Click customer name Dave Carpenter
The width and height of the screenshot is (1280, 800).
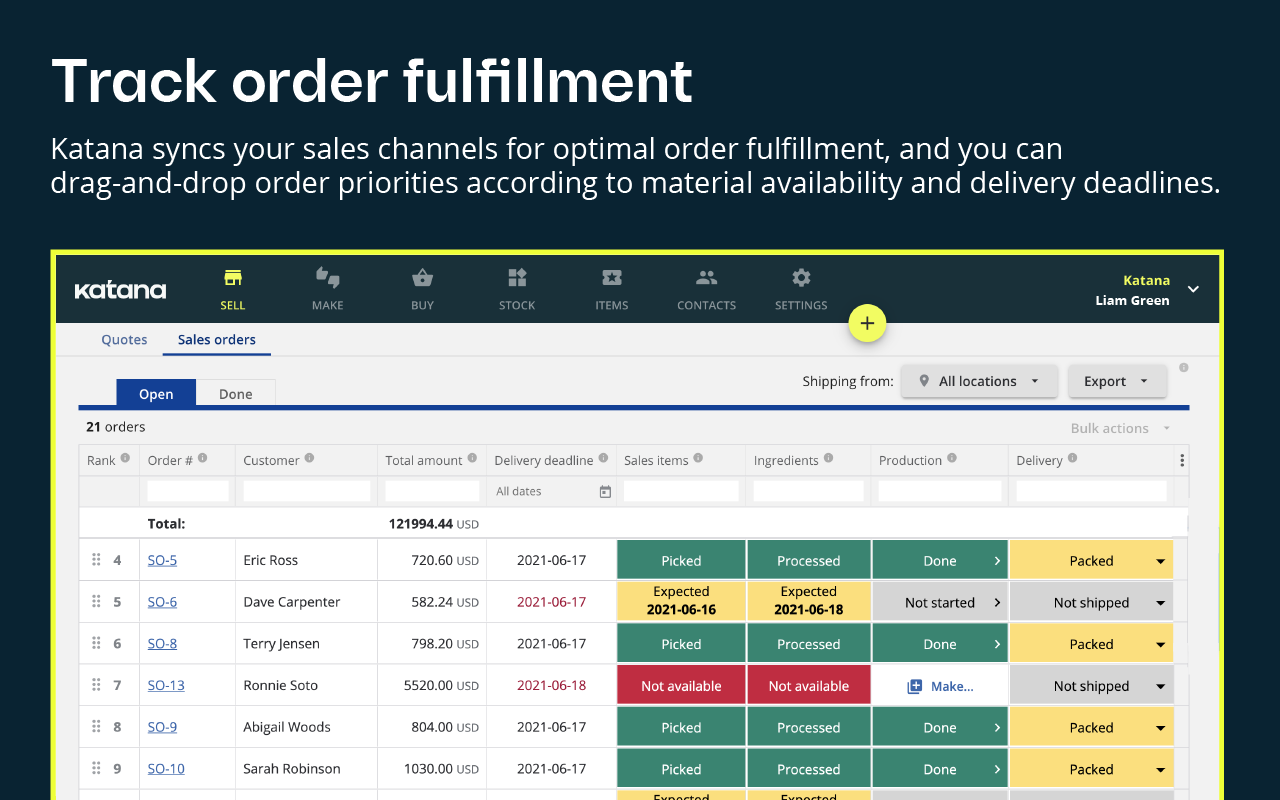coord(292,602)
